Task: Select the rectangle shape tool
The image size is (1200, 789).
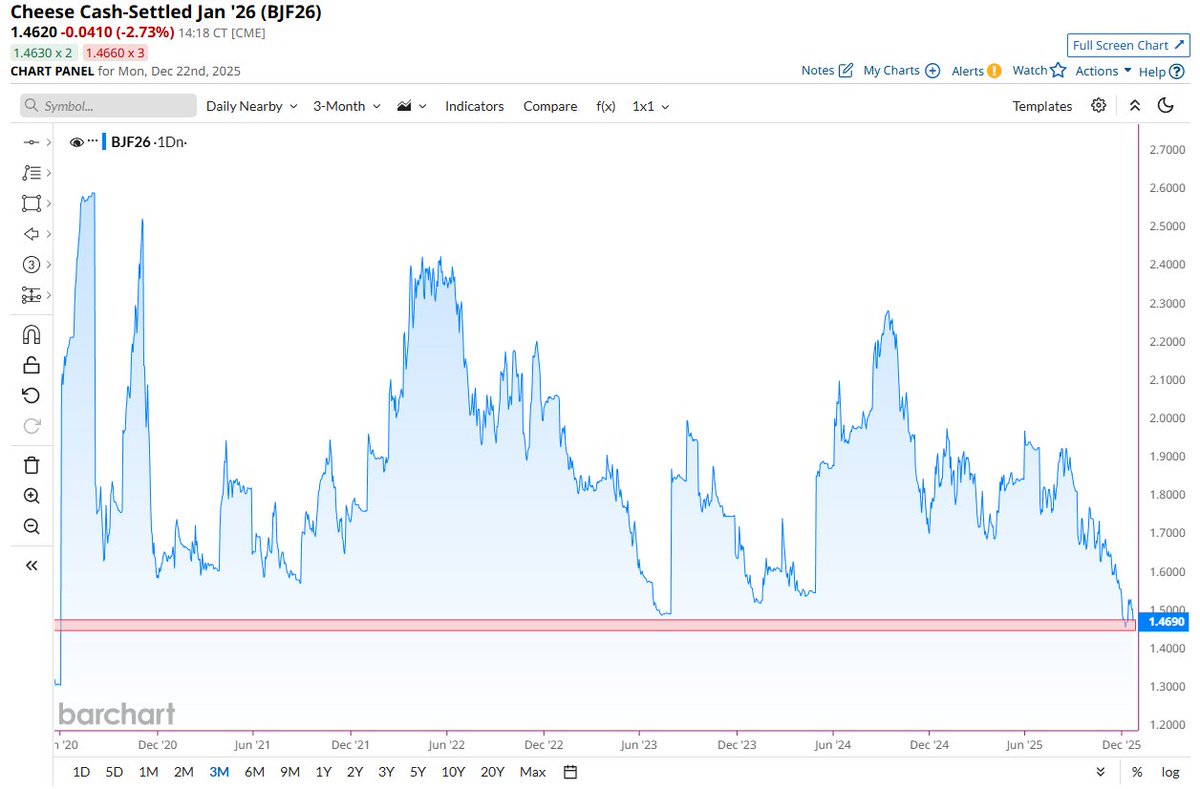Action: tap(30, 204)
